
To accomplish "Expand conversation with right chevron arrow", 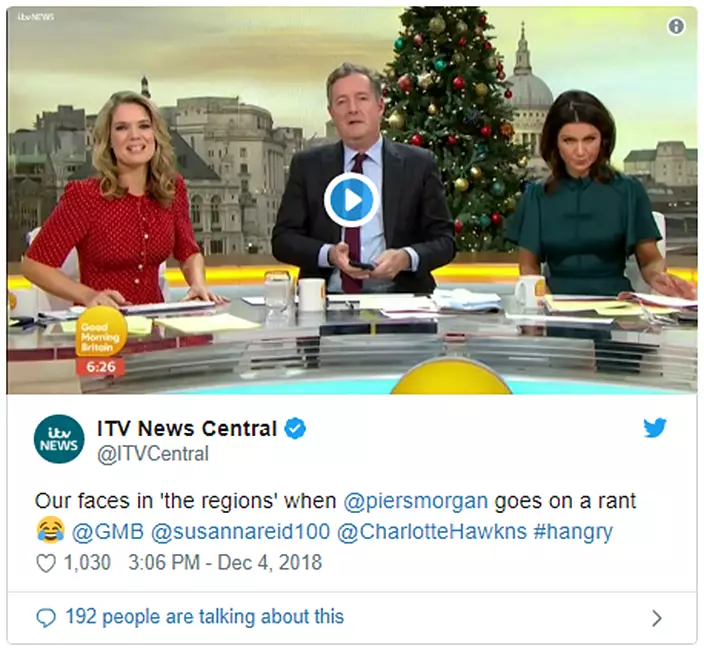I will point(656,618).
